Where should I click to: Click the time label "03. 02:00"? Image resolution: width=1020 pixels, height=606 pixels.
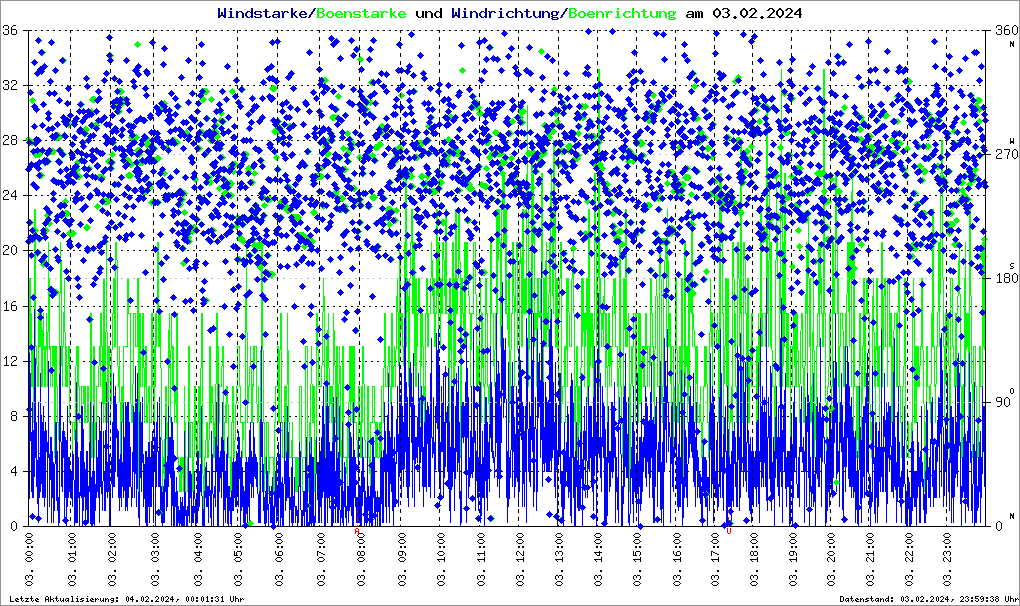point(111,559)
